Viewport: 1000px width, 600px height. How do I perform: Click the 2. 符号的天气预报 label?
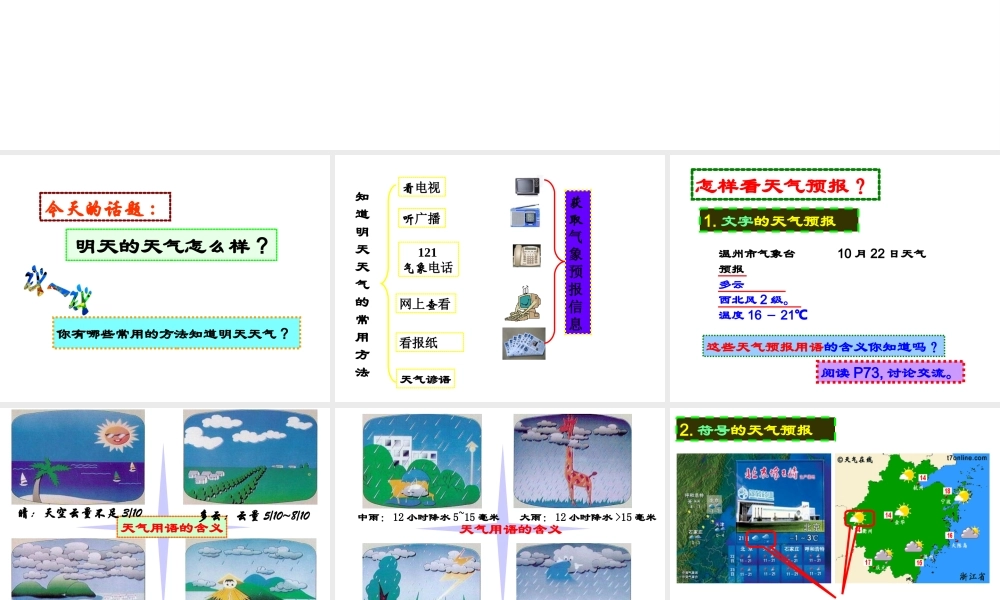point(755,430)
